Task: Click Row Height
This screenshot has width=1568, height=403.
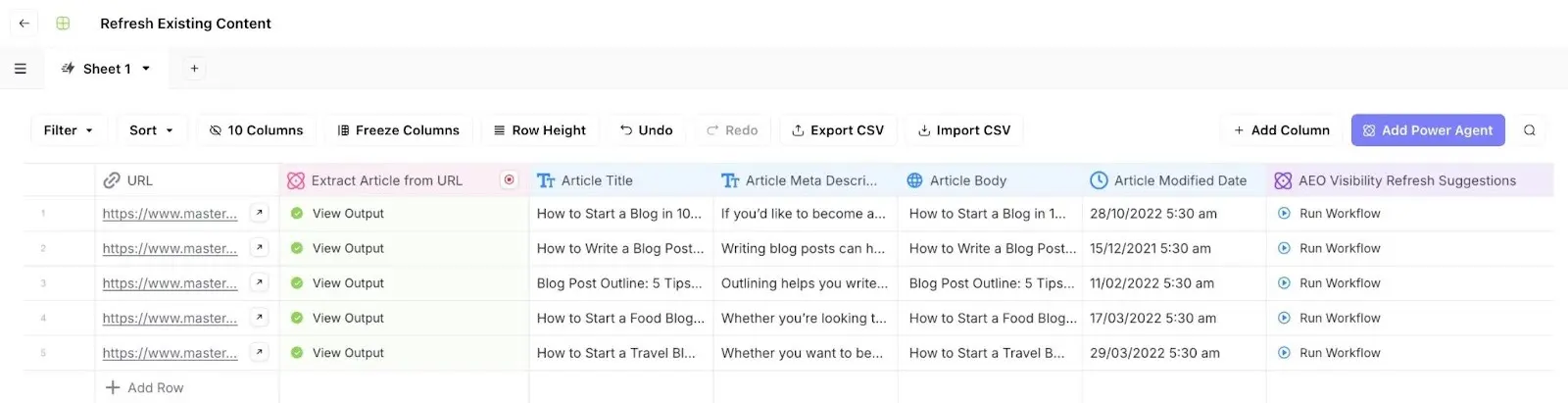Action: pos(539,130)
